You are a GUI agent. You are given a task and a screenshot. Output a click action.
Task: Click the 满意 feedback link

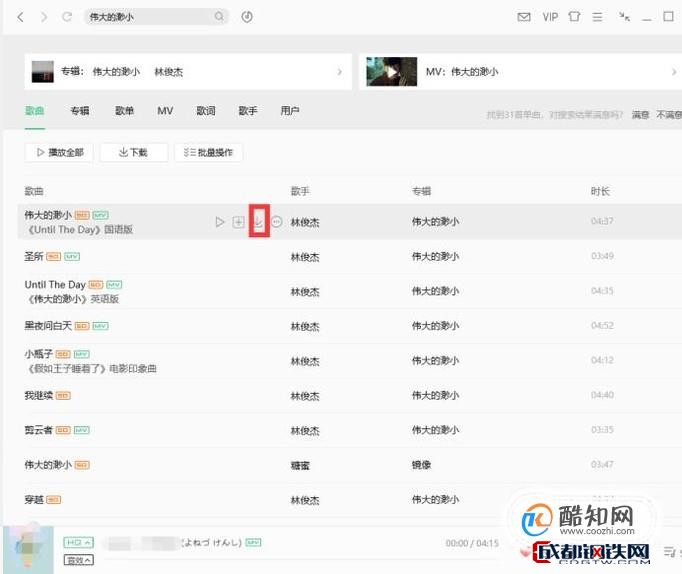pyautogui.click(x=640, y=115)
